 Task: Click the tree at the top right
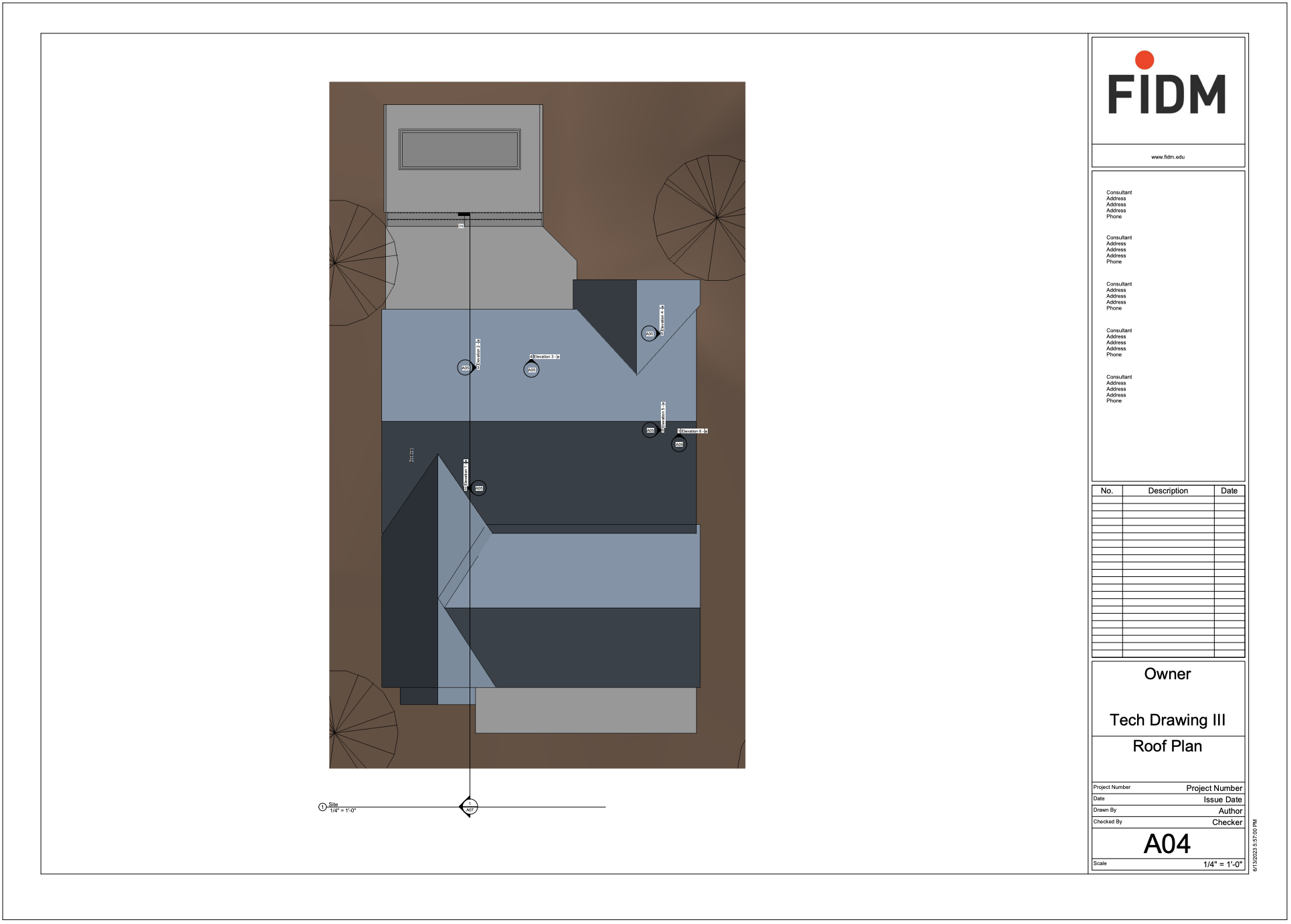(700, 218)
